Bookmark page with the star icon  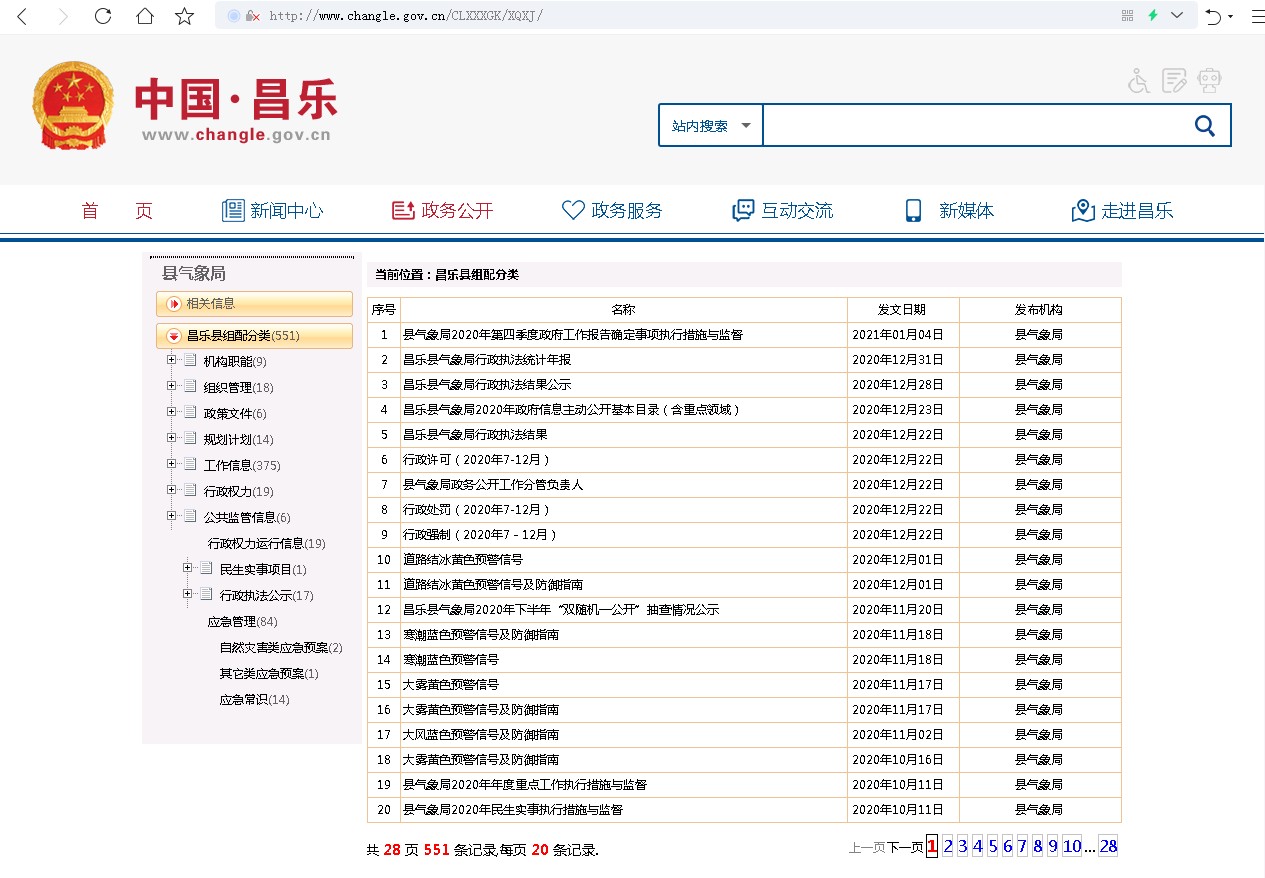tap(184, 16)
